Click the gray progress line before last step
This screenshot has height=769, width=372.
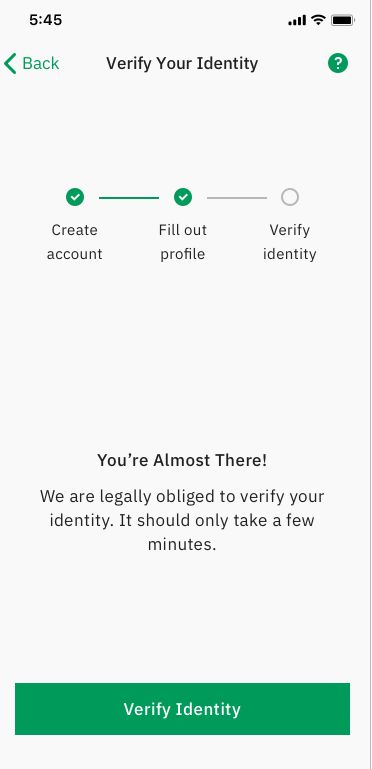click(237, 198)
